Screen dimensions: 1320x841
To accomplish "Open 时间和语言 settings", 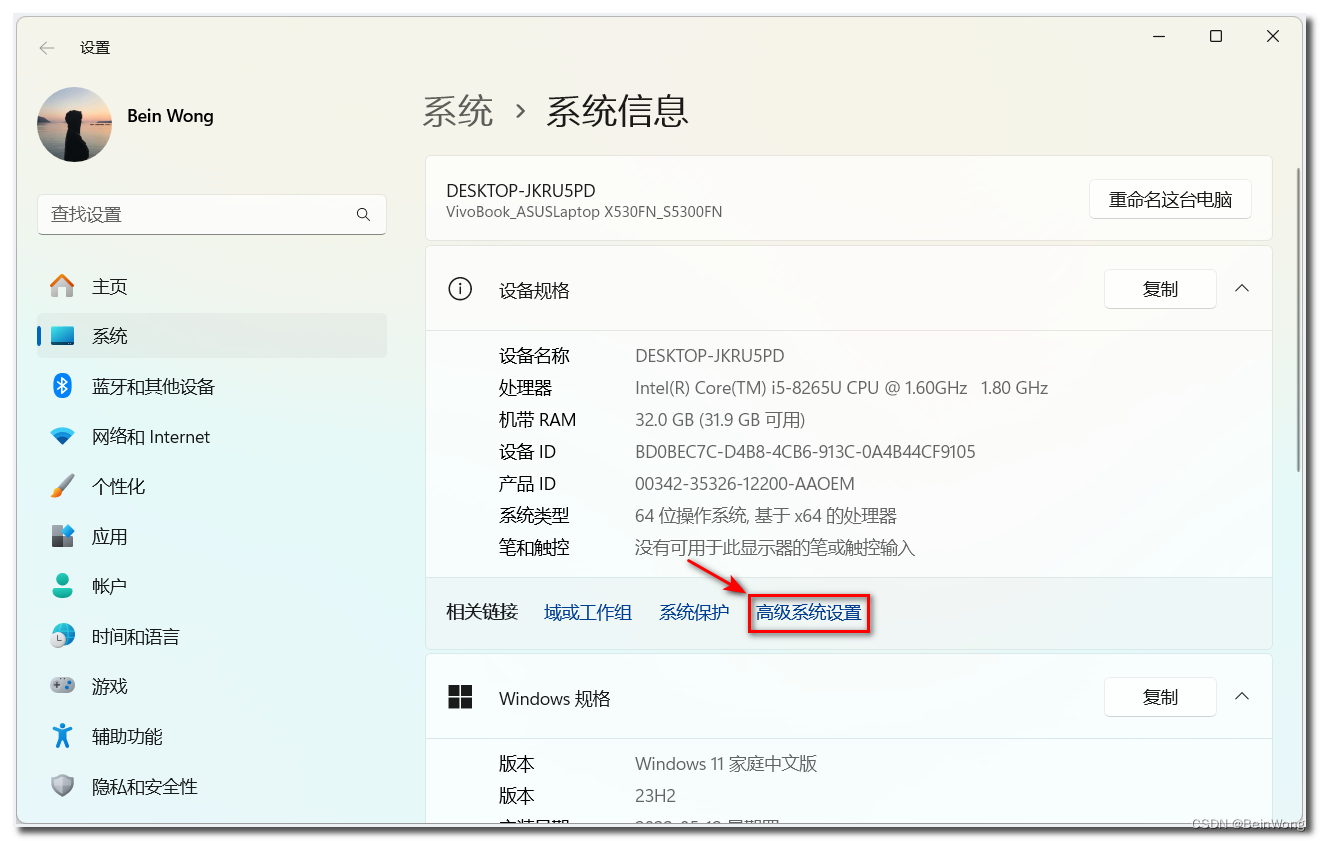I will click(212, 636).
